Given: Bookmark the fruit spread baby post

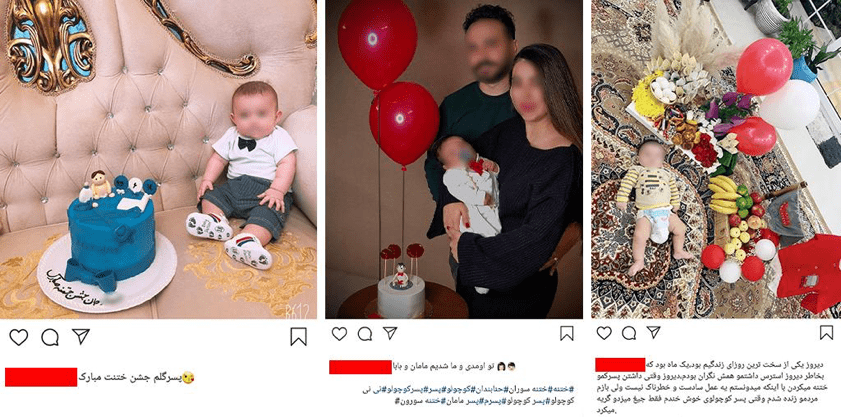Looking at the screenshot, I should tap(827, 333).
